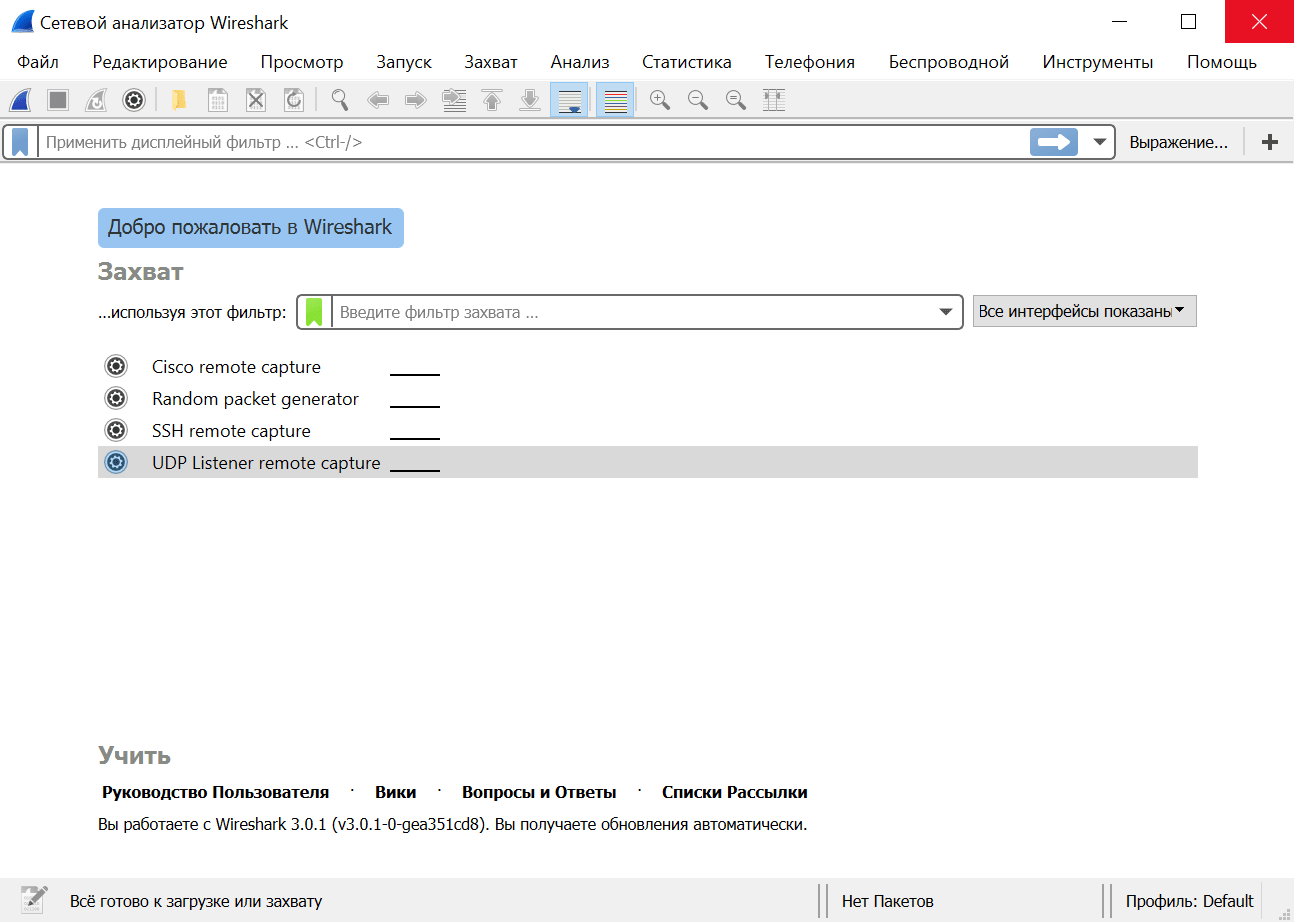The image size is (1294, 922).
Task: Expand the display filter history dropdown
Action: point(1100,142)
